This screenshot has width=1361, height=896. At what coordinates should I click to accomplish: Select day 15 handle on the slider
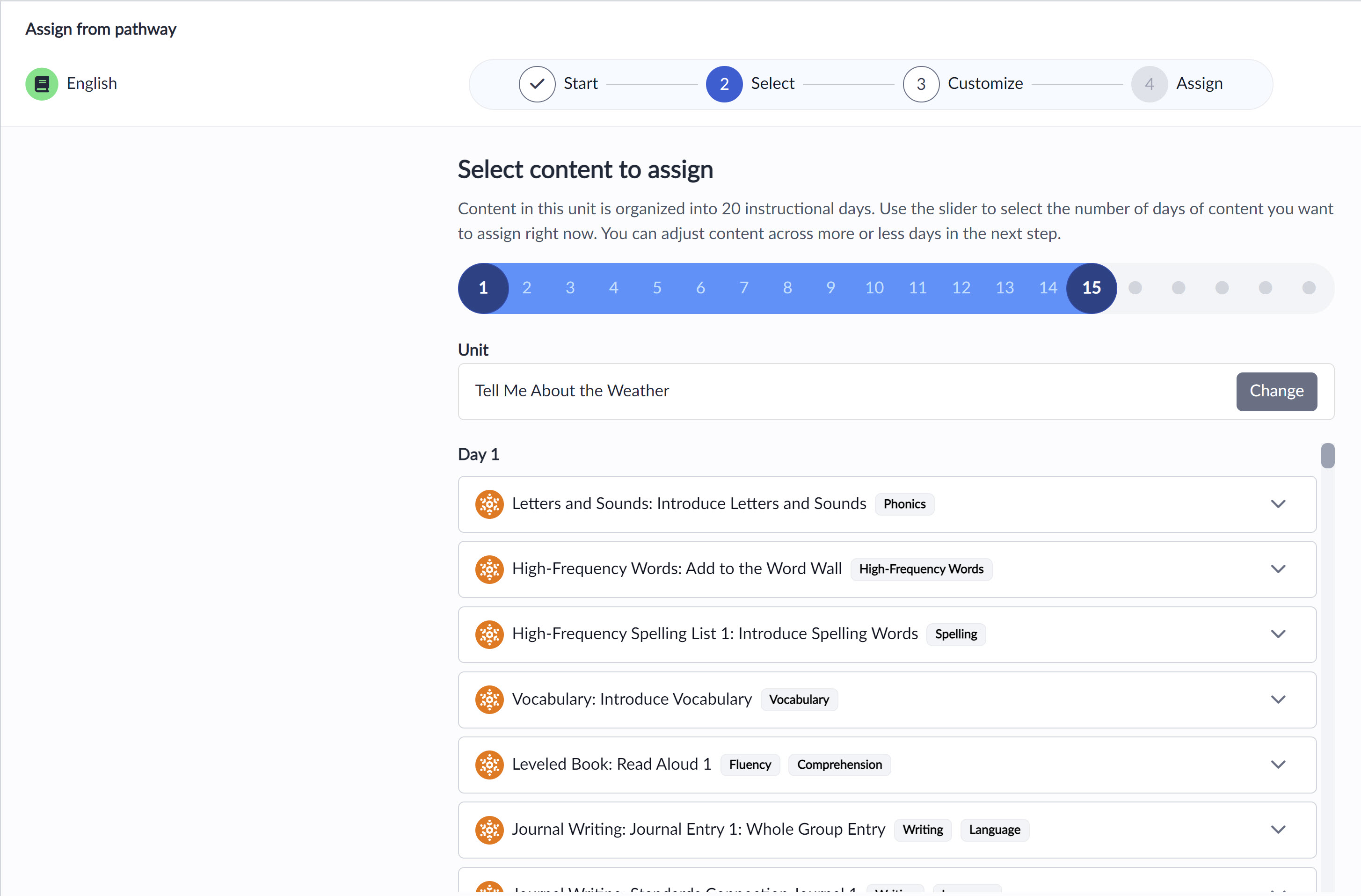coord(1091,288)
